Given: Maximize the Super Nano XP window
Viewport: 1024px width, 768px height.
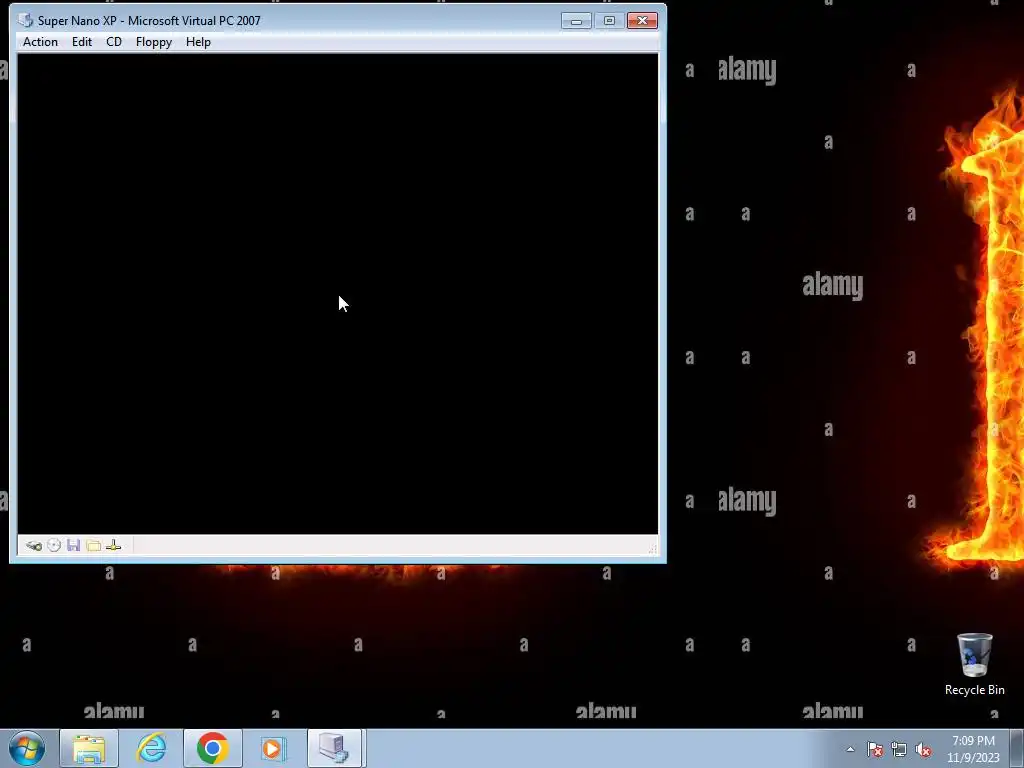Looking at the screenshot, I should pyautogui.click(x=609, y=21).
